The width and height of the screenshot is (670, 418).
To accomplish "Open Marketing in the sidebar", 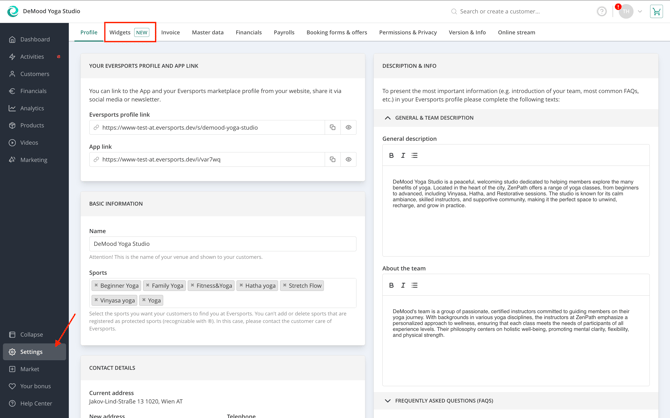I will pos(35,160).
